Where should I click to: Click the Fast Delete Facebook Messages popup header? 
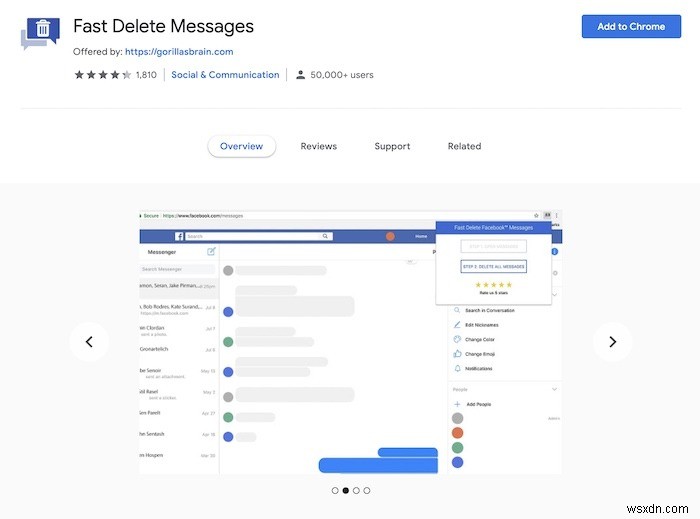click(x=493, y=227)
